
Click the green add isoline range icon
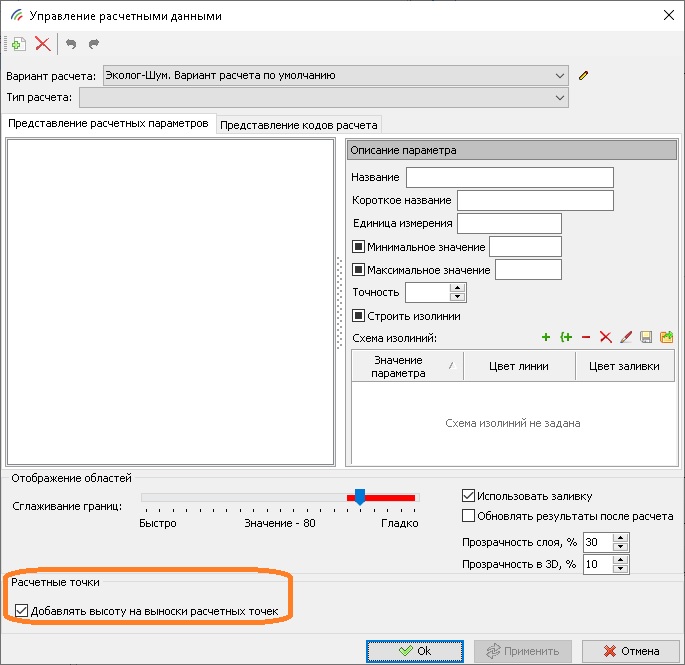point(566,338)
